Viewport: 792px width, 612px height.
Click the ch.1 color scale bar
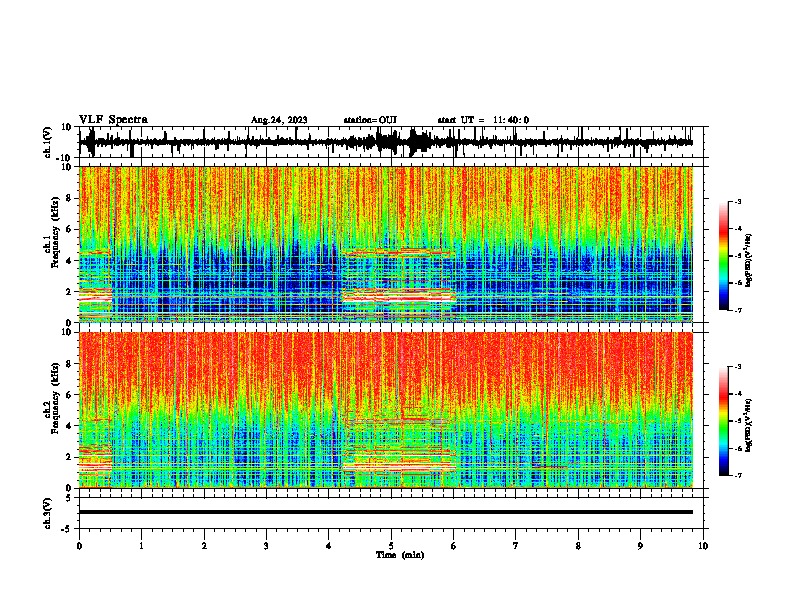(724, 256)
